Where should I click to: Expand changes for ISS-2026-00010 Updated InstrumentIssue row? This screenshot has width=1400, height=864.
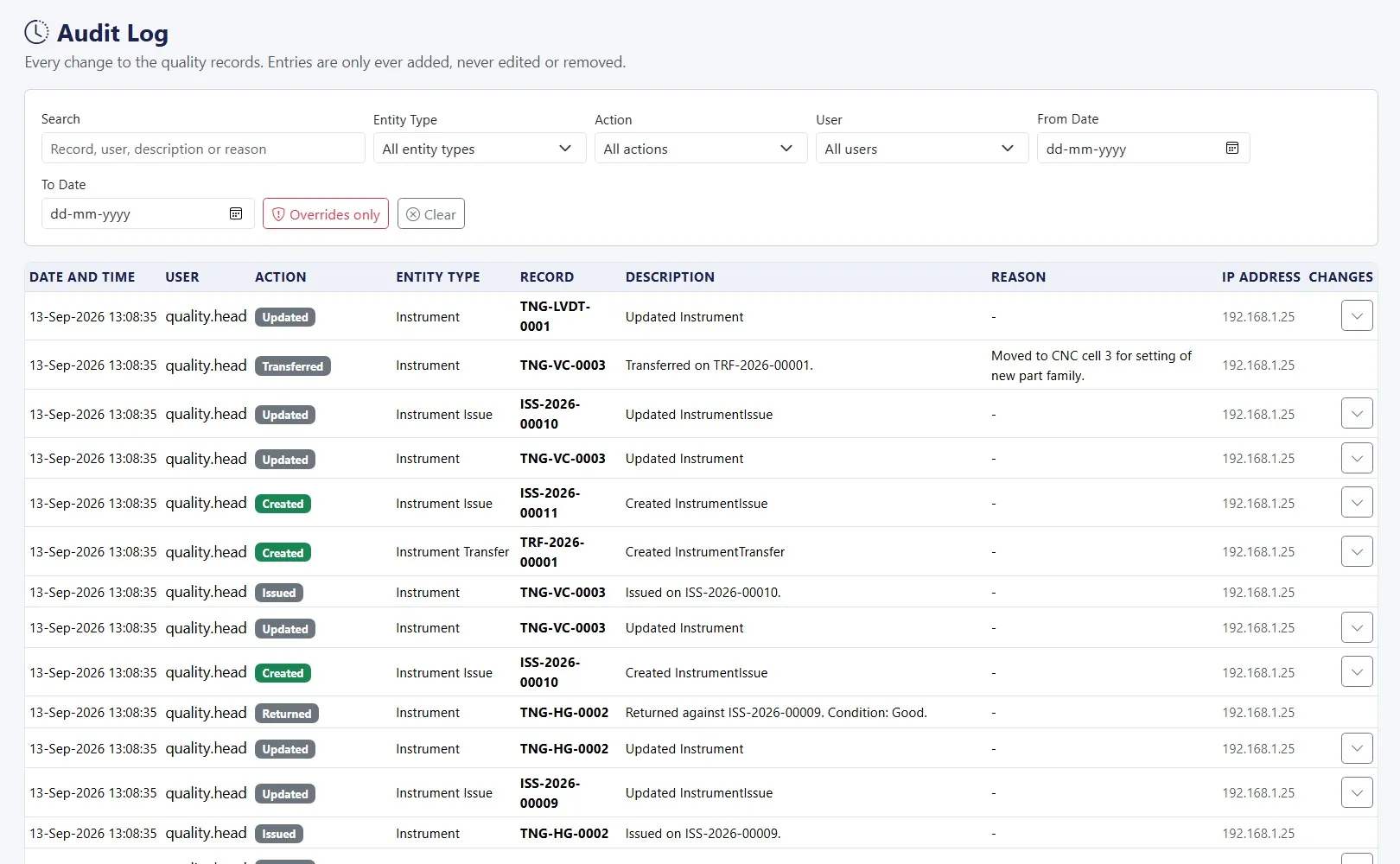(x=1357, y=414)
